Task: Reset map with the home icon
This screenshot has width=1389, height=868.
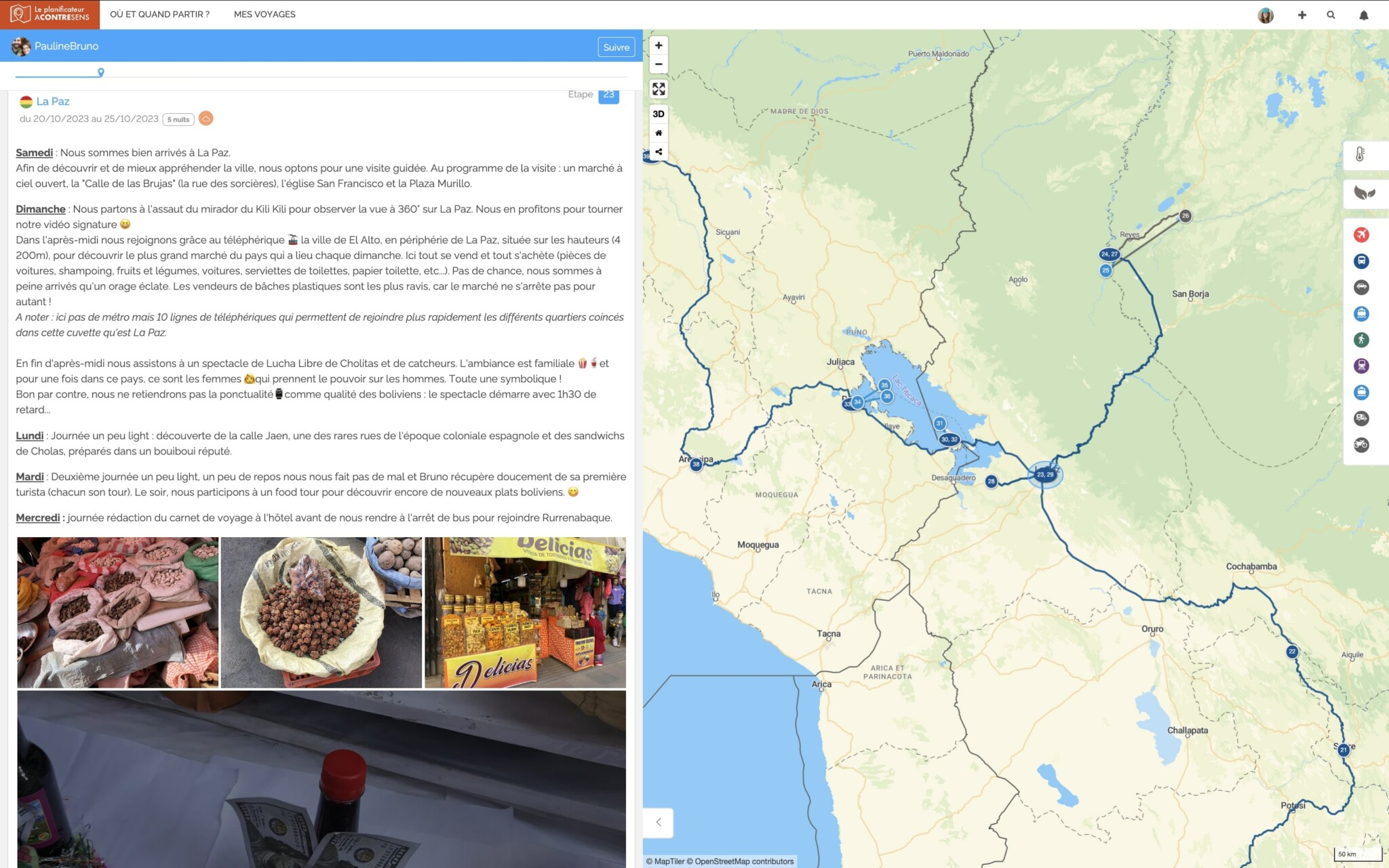Action: click(x=658, y=133)
